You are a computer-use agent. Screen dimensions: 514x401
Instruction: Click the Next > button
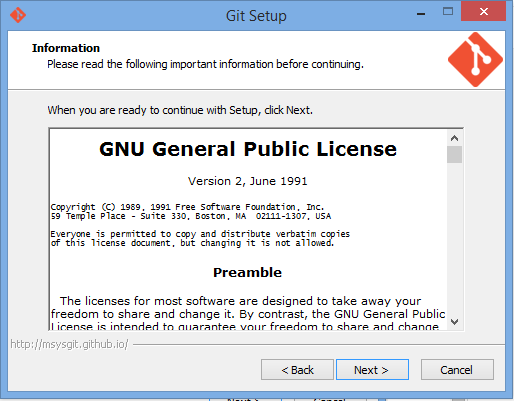tap(372, 369)
